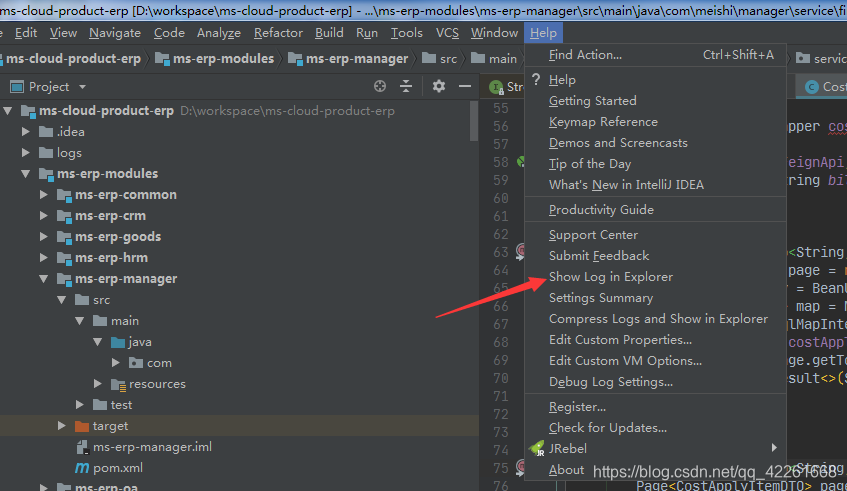The width and height of the screenshot is (847, 491).
Task: Click the Project view window icon
Action: 17,86
